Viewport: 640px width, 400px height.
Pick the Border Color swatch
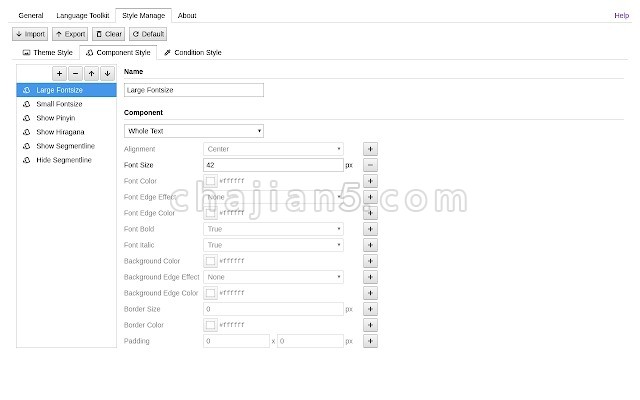211,325
